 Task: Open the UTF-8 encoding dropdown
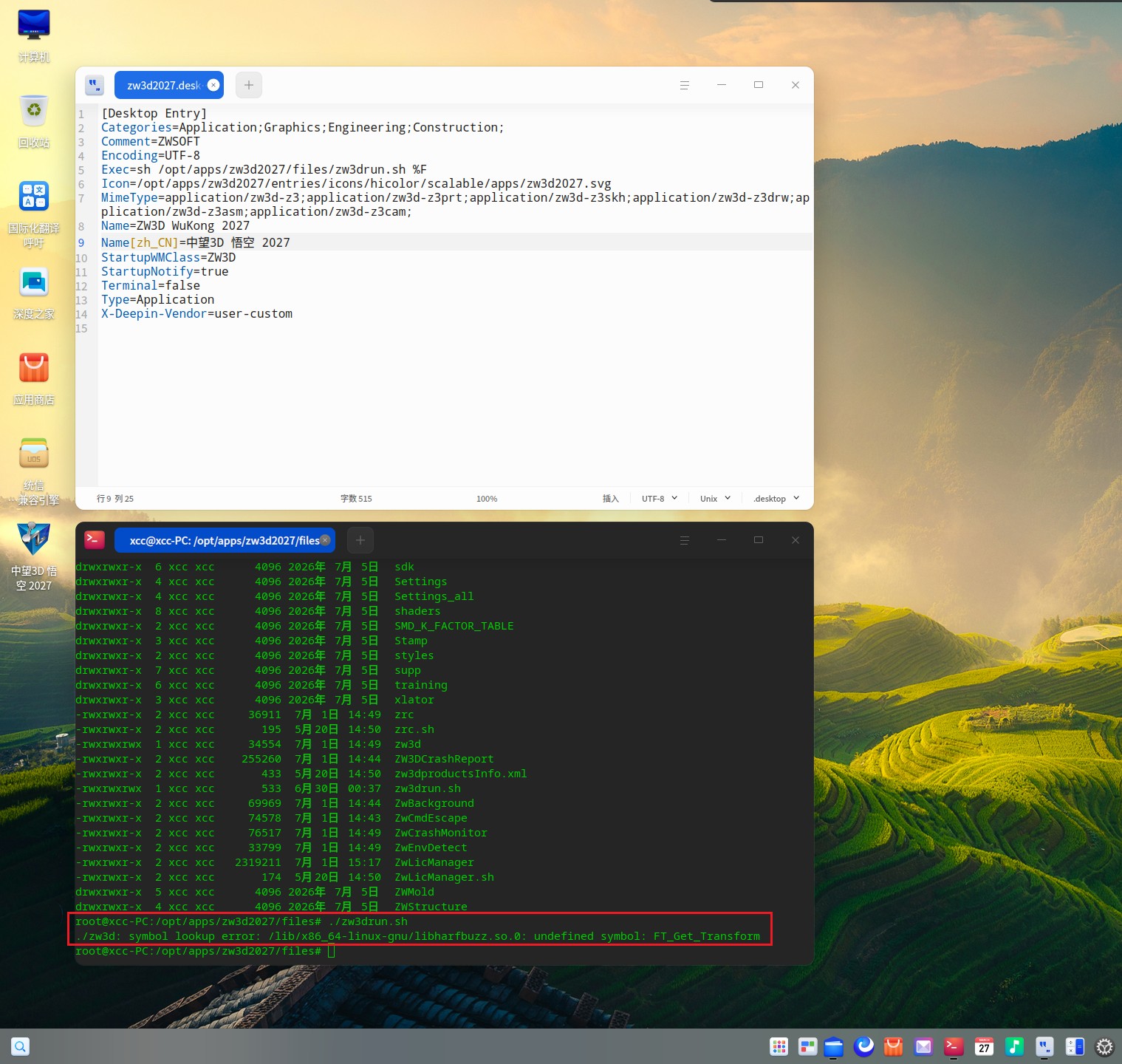tap(660, 499)
